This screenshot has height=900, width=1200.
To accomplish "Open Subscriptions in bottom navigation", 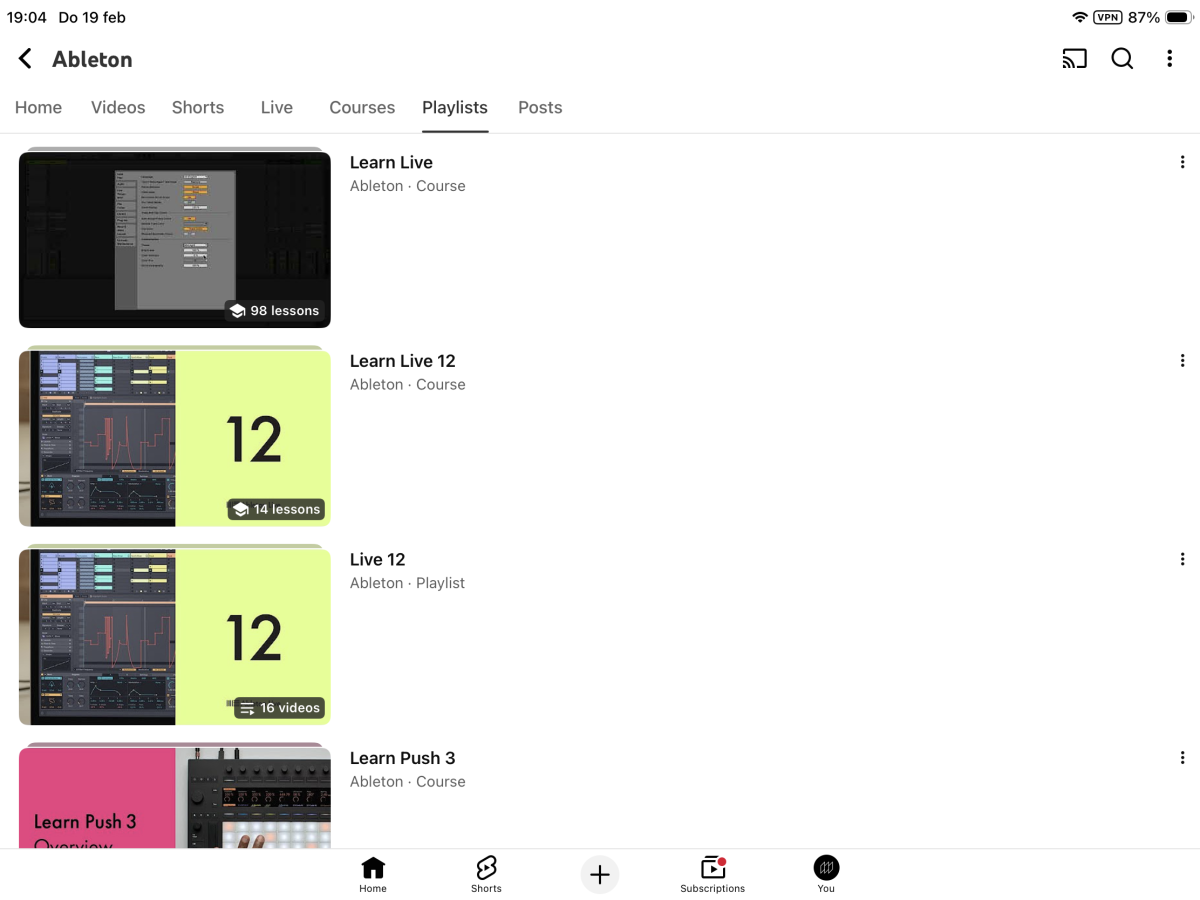I will point(712,875).
